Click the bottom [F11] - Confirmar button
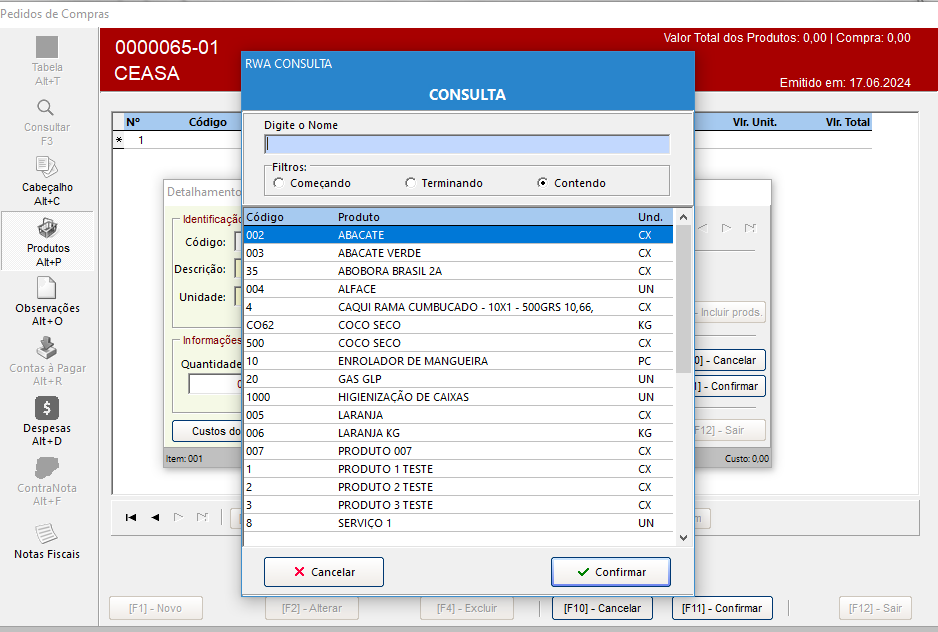The height and width of the screenshot is (632, 938). pos(722,608)
